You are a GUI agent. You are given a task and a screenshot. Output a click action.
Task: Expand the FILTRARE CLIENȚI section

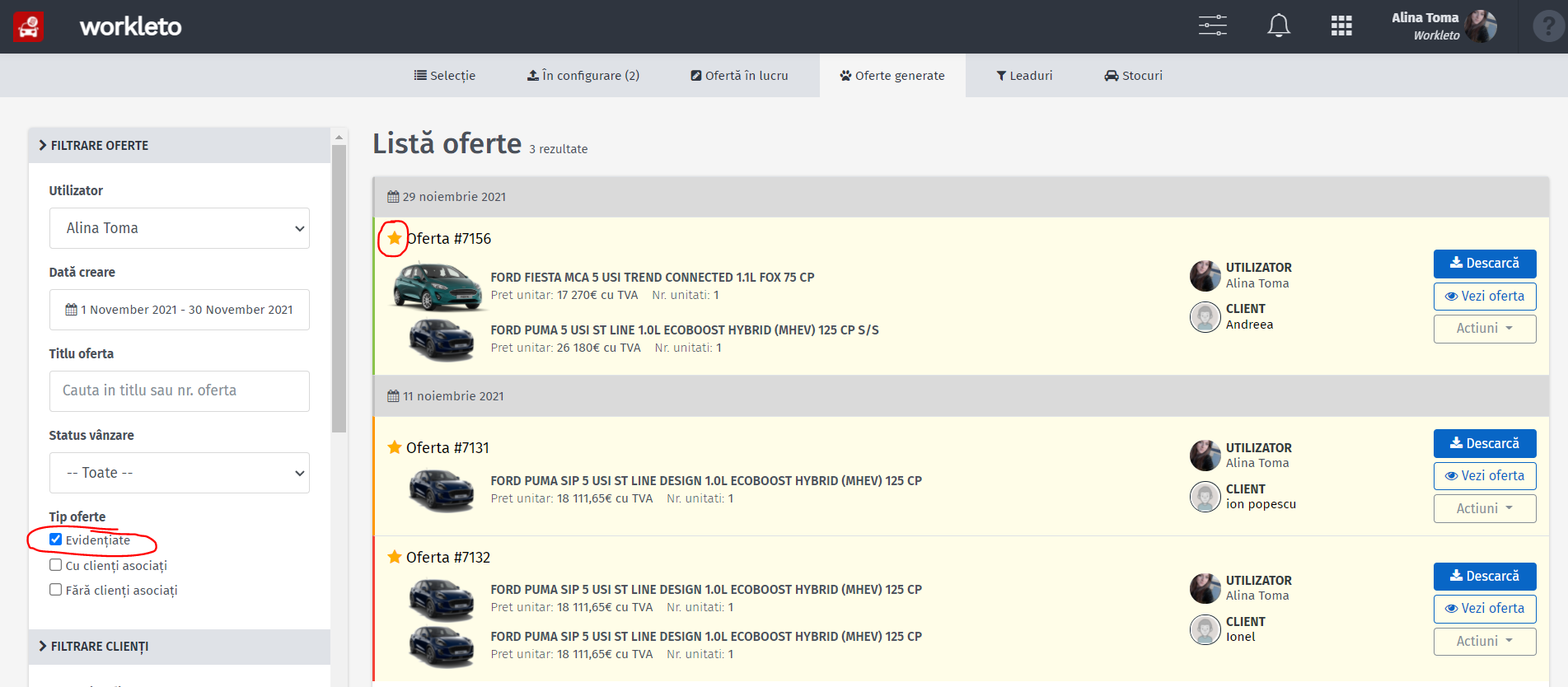pyautogui.click(x=180, y=647)
